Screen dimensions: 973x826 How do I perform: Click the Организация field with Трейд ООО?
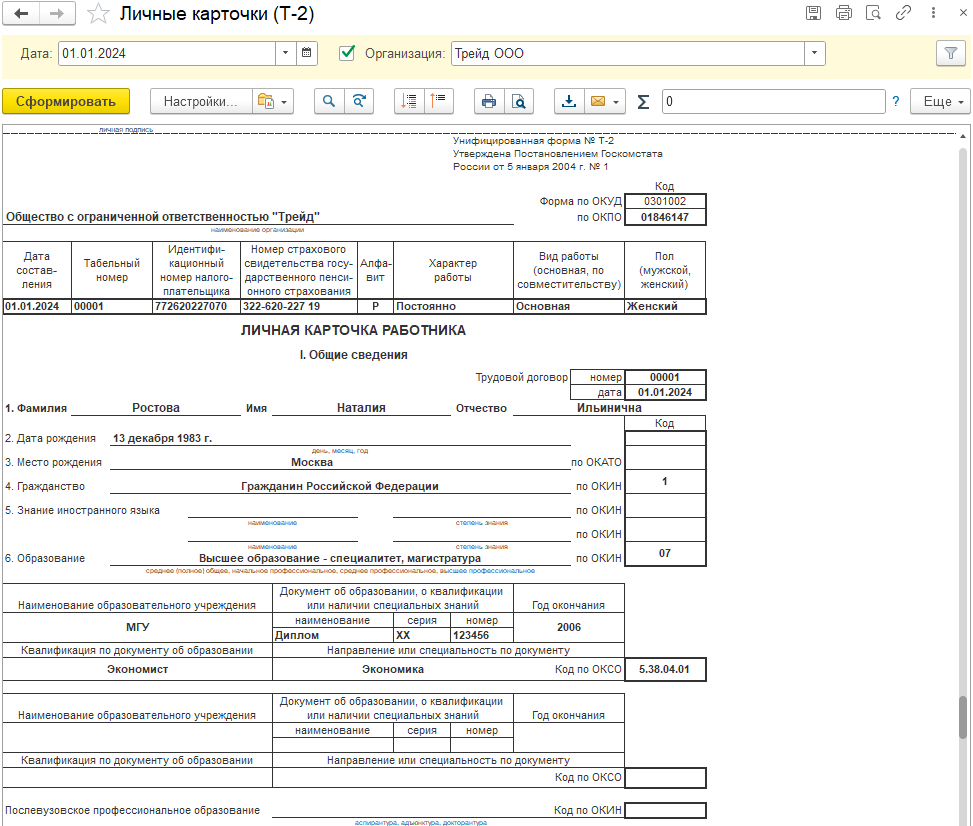coord(628,53)
